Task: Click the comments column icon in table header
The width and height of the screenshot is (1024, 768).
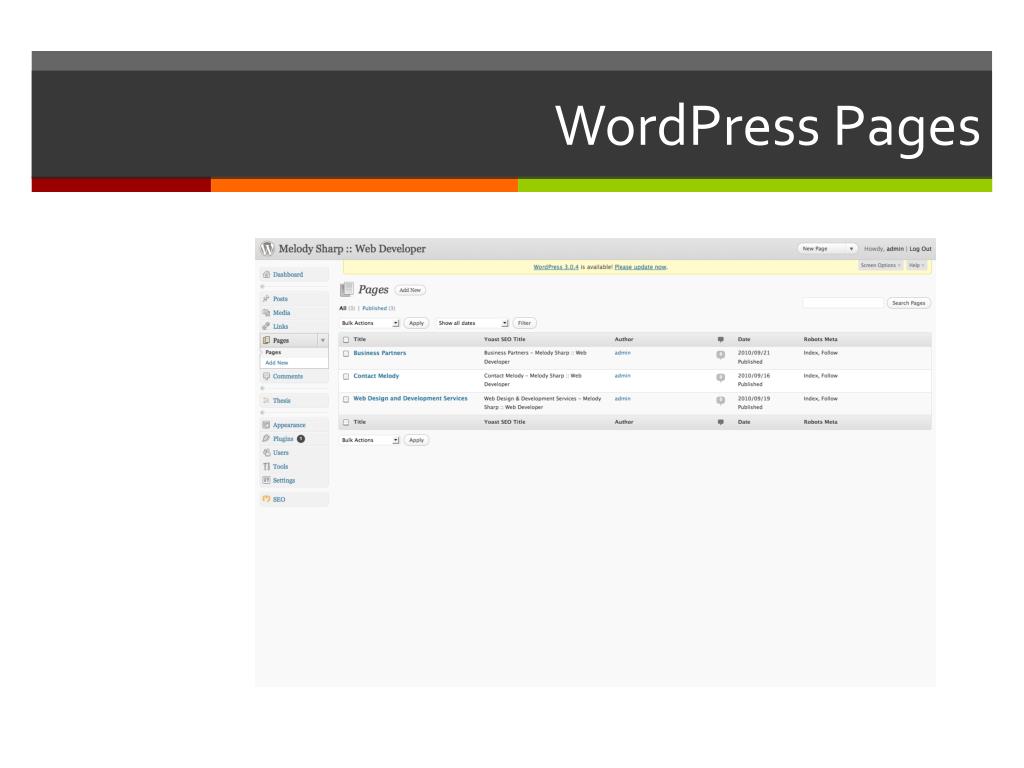Action: click(721, 340)
